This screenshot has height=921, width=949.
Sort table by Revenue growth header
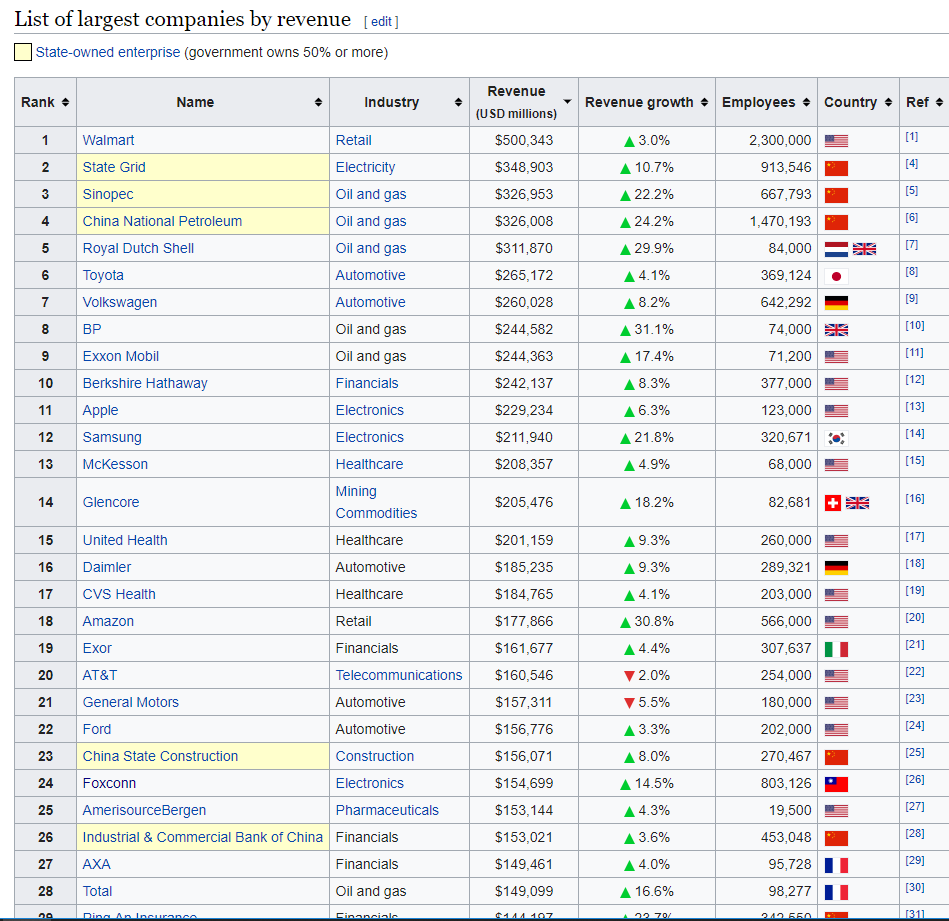[x=646, y=102]
